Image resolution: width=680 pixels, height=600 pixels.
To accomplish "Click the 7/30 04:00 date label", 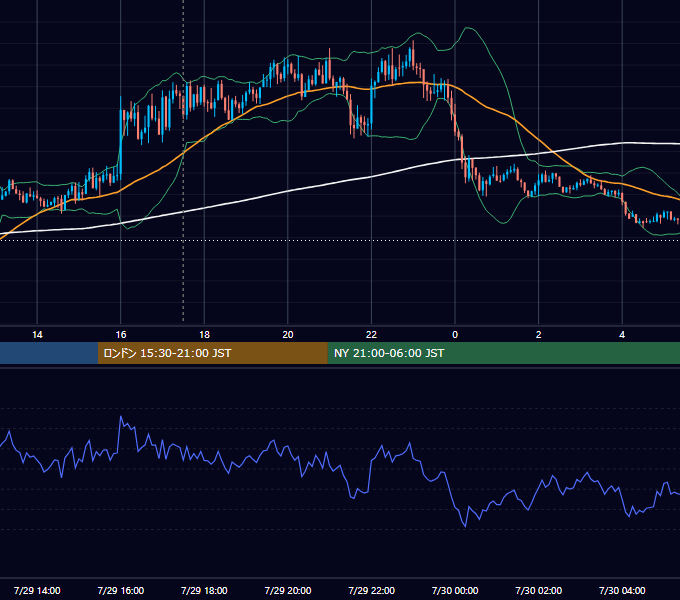I will pyautogui.click(x=622, y=590).
